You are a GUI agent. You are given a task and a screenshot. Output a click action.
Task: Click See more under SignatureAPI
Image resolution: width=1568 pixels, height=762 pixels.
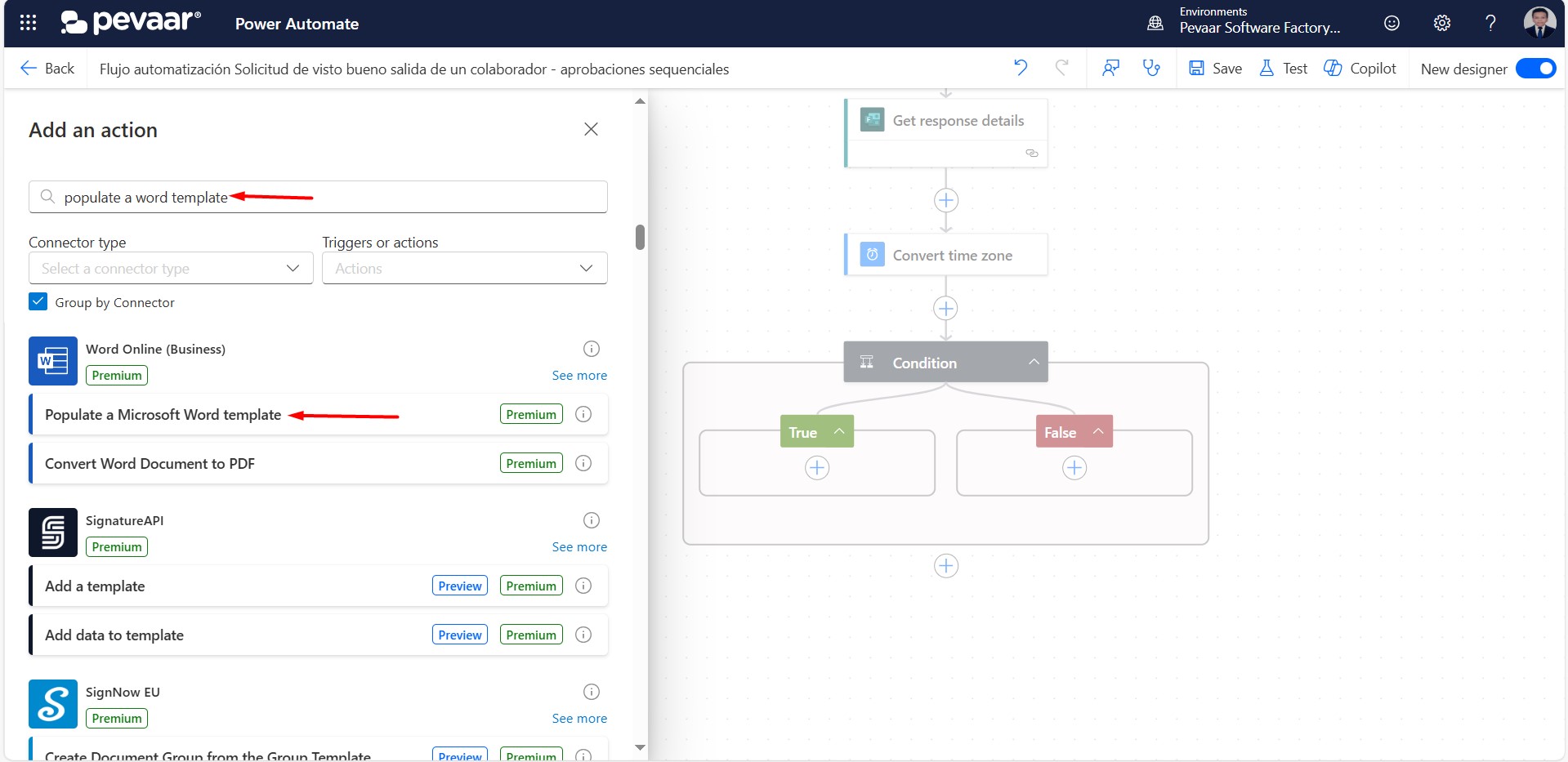579,547
